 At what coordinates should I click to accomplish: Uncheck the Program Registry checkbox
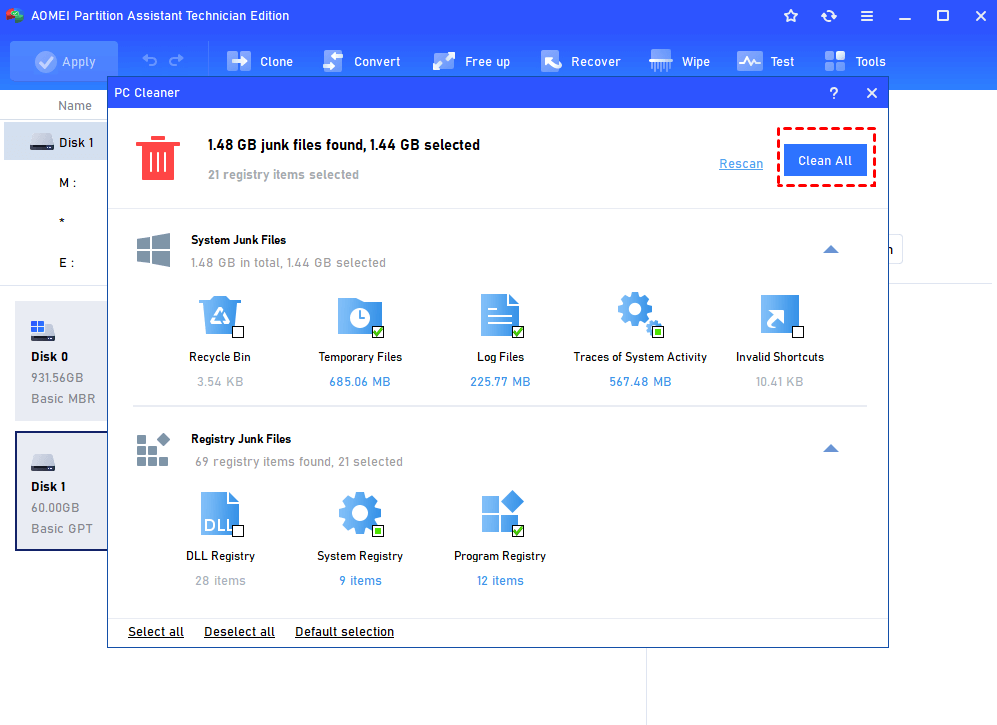tap(518, 531)
